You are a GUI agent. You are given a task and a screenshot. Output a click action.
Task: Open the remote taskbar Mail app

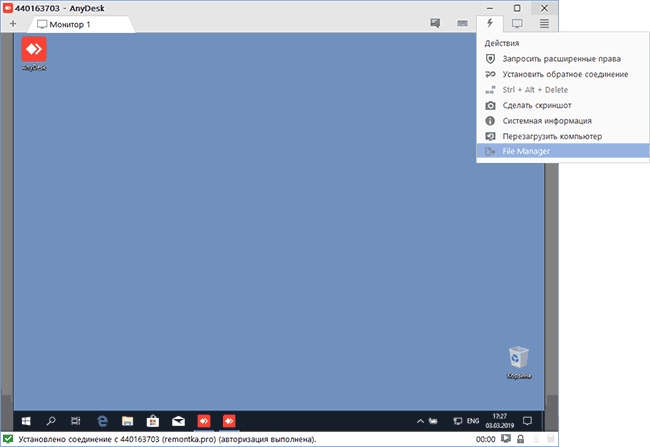click(178, 421)
